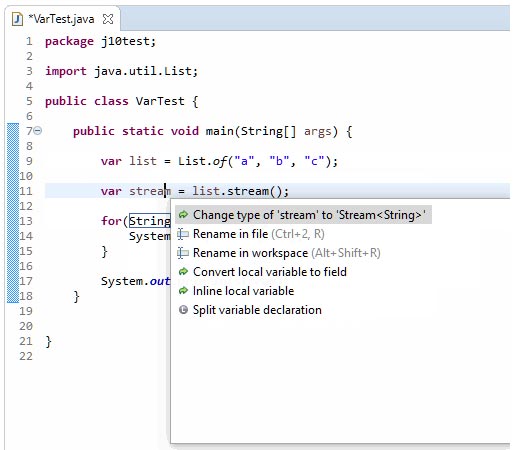This screenshot has width=515, height=450.
Task: Select Convert local variable to field
Action: tap(270, 272)
